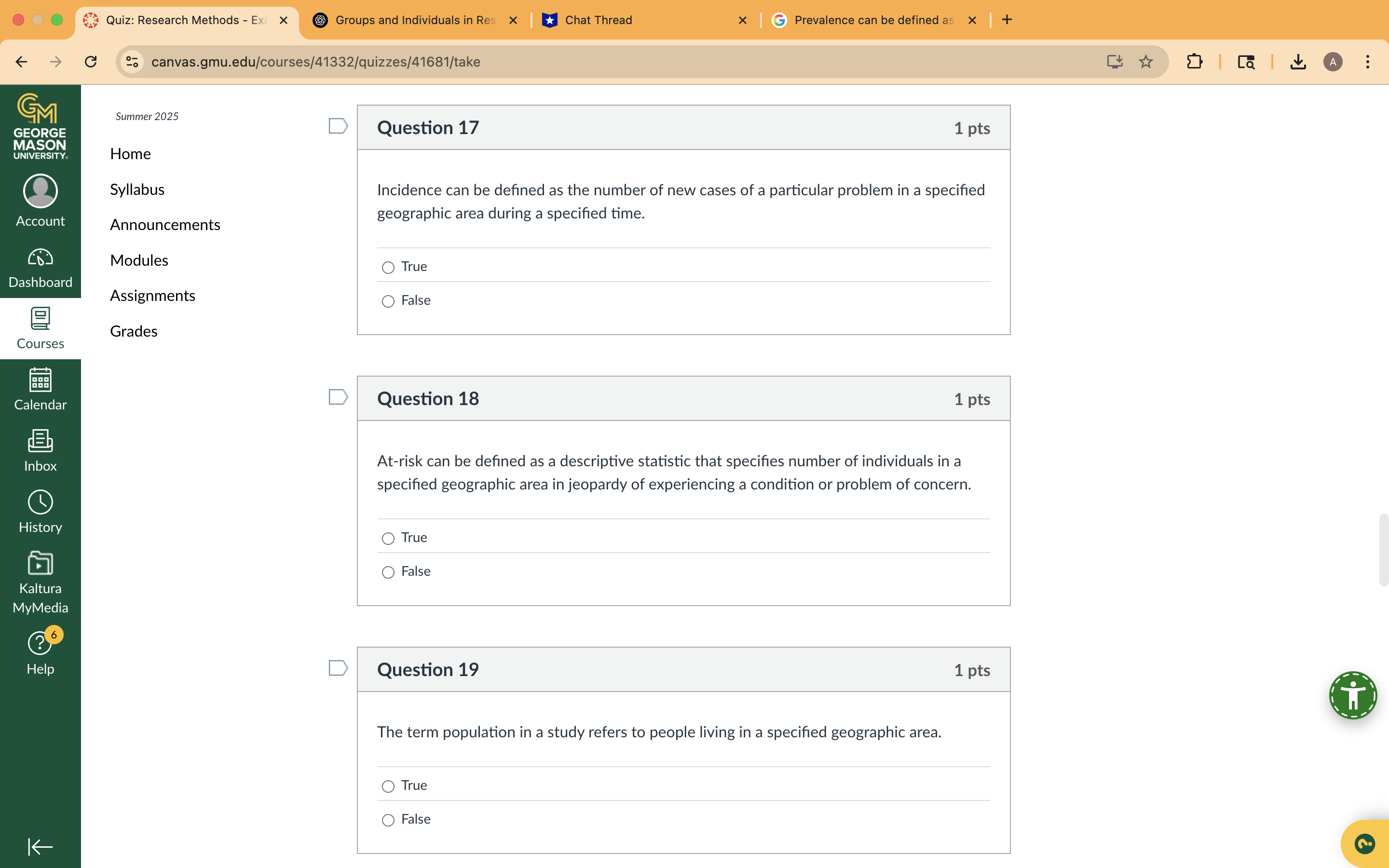This screenshot has height=868, width=1389.
Task: Select False for Question 18
Action: tap(387, 572)
